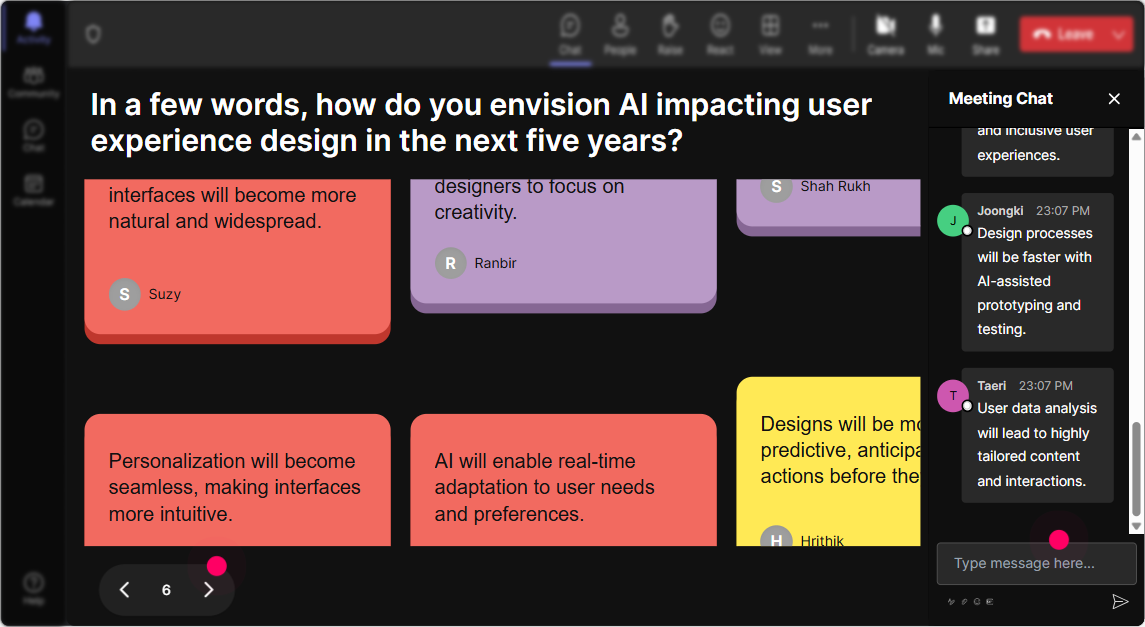
Task: Click Hrithik's avatar on the yellow card
Action: [x=776, y=536]
